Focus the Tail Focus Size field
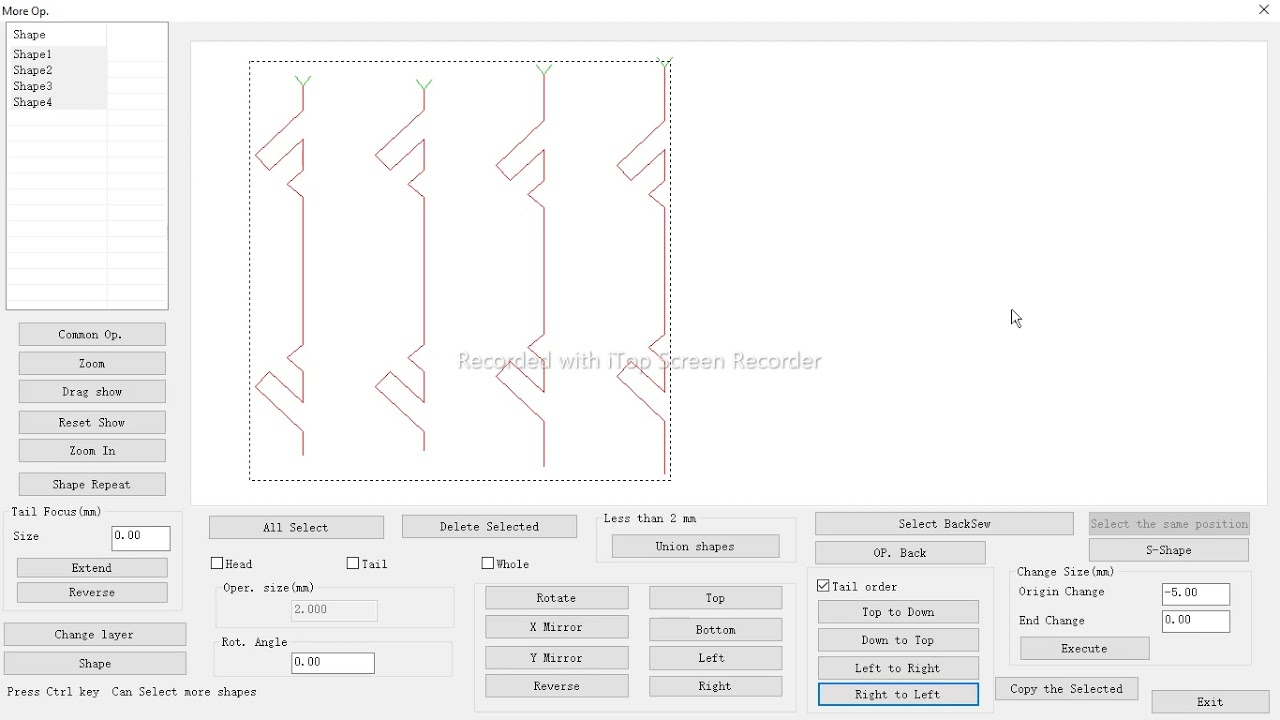This screenshot has height=720, width=1280. point(141,537)
